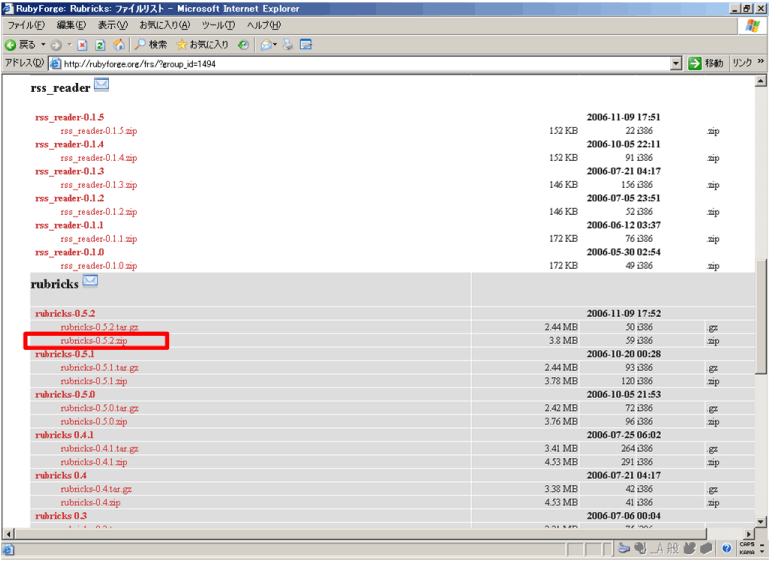Download rubricks-0.5.2.tar.gz
This screenshot has width=770, height=565.
99,327
